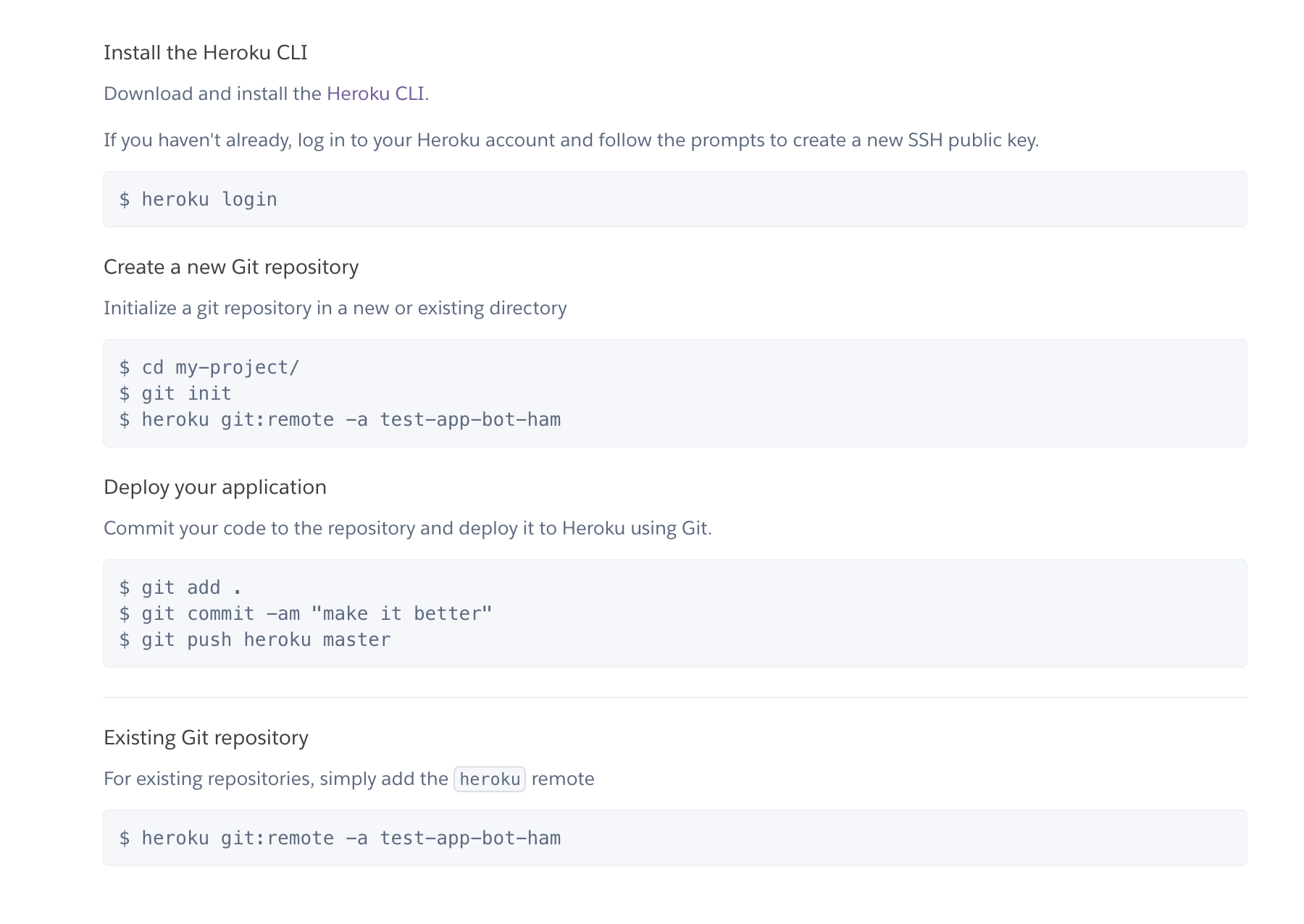This screenshot has width=1304, height=924.
Task: Open the Heroku CLI download link
Action: pyautogui.click(x=375, y=93)
